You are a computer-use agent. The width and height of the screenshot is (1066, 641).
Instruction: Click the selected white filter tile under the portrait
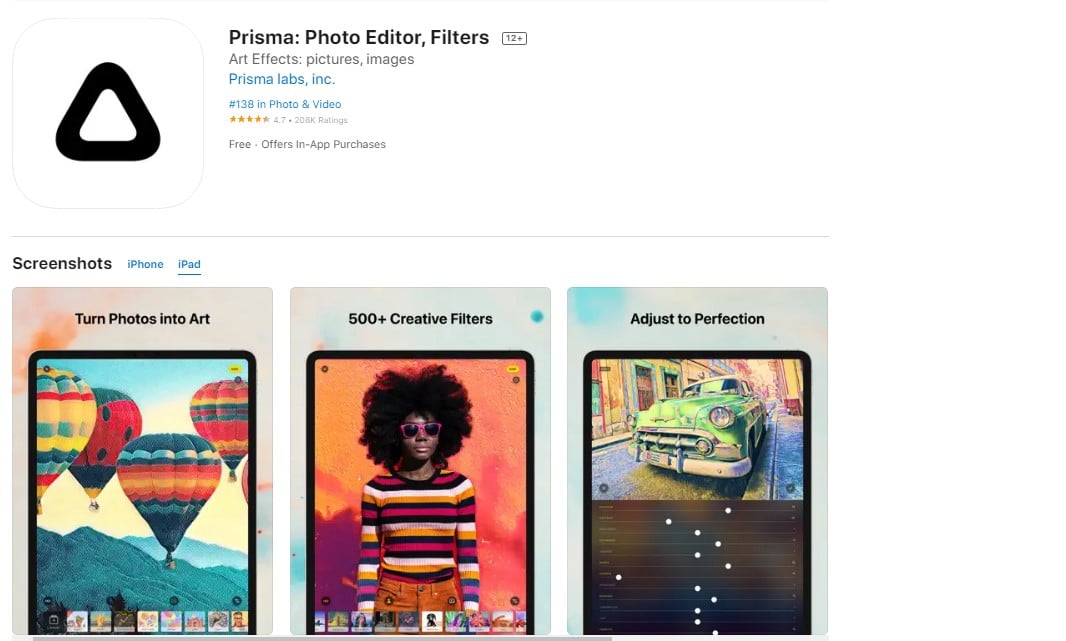click(432, 621)
